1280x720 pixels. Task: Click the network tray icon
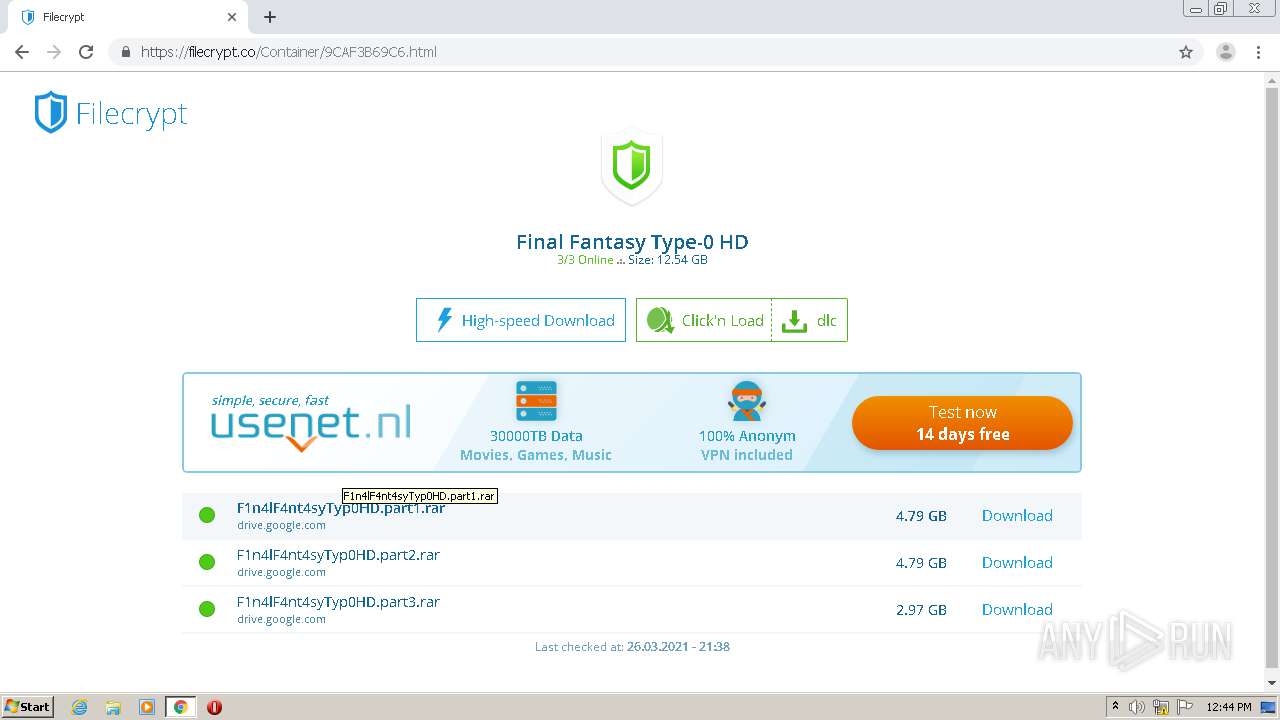point(1161,707)
